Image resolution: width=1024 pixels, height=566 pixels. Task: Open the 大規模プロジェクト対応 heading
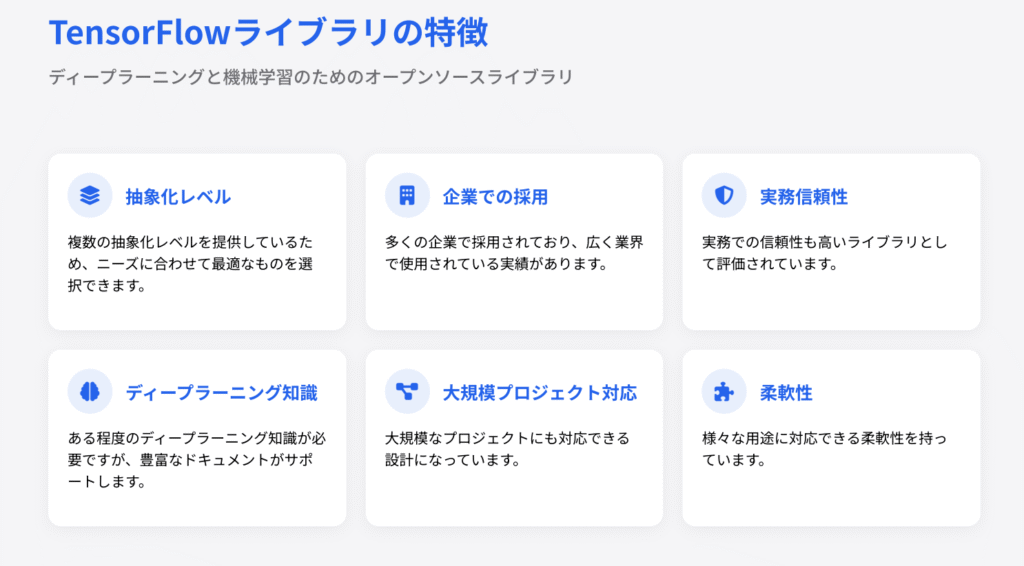tap(539, 392)
